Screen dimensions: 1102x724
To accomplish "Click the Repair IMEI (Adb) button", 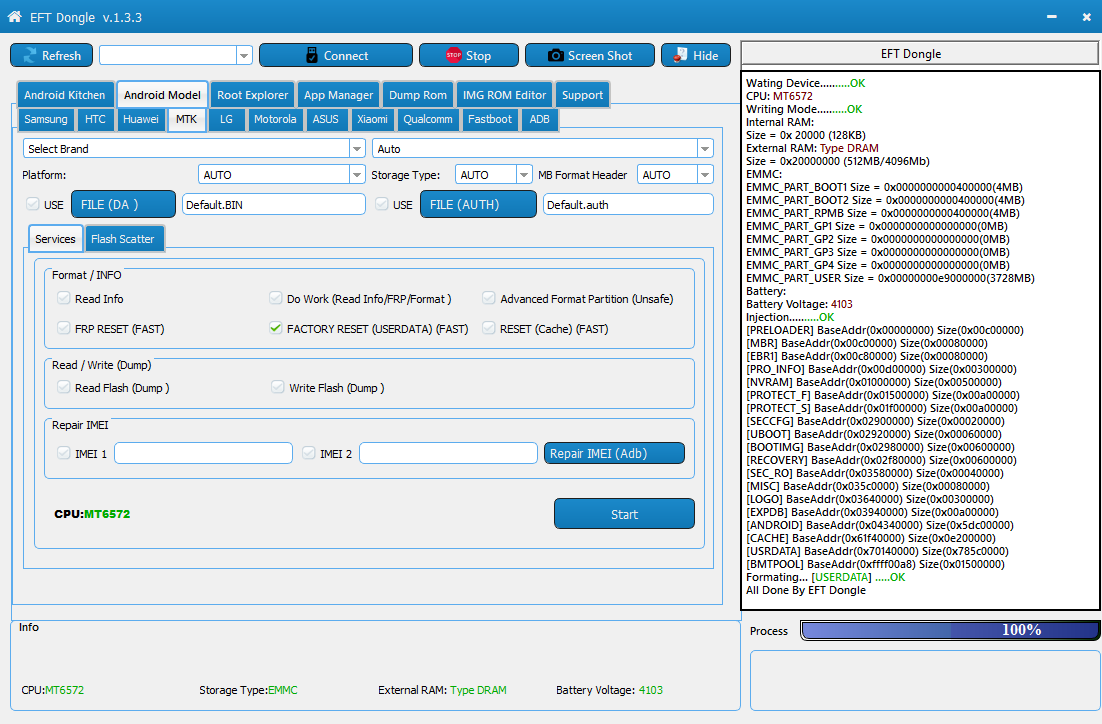I will click(x=614, y=453).
